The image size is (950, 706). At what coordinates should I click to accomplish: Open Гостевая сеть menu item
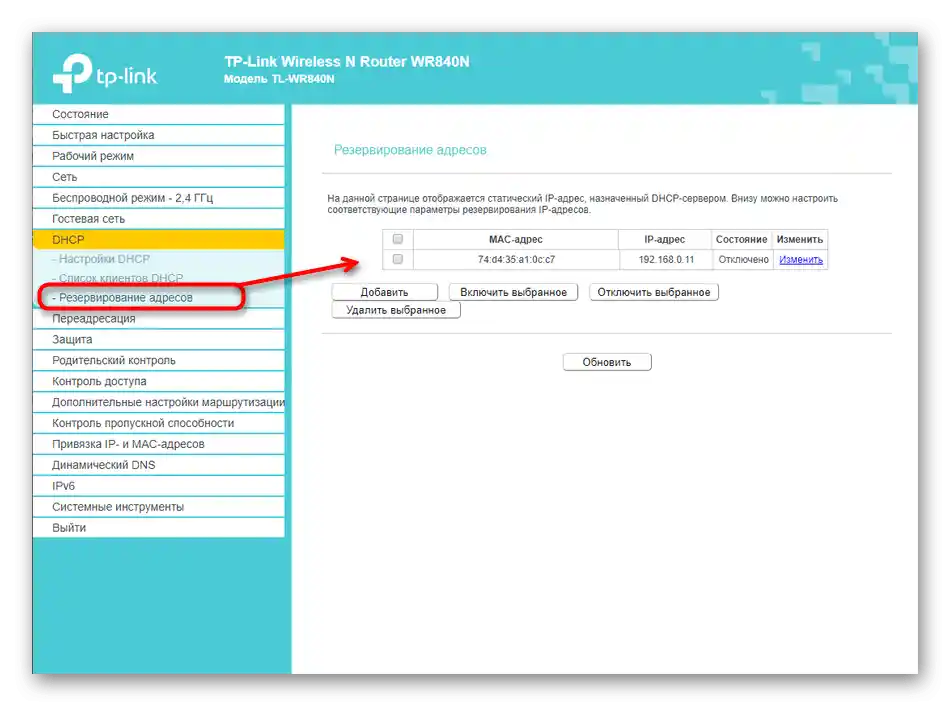click(x=159, y=219)
